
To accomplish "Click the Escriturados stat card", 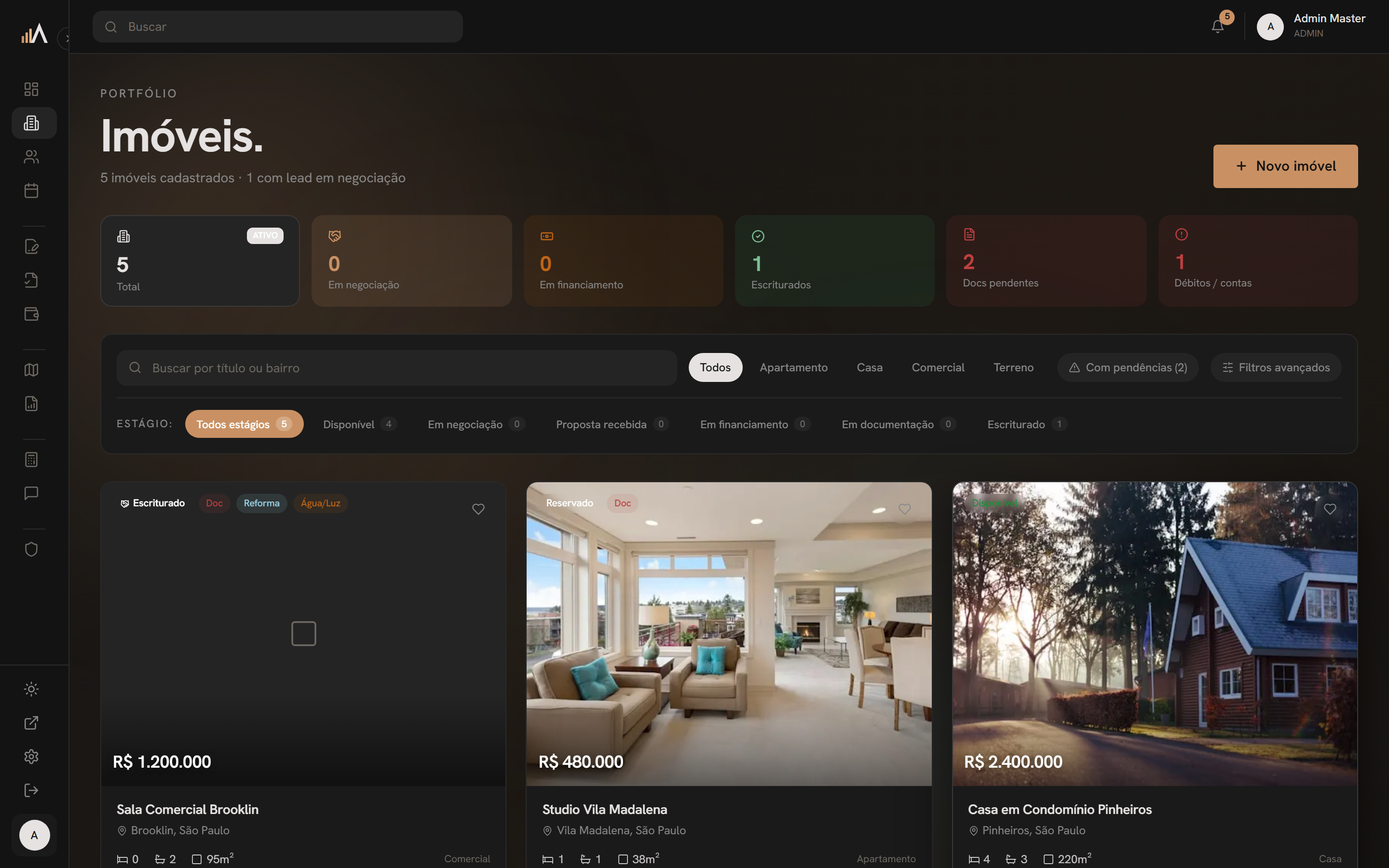I will tap(834, 260).
